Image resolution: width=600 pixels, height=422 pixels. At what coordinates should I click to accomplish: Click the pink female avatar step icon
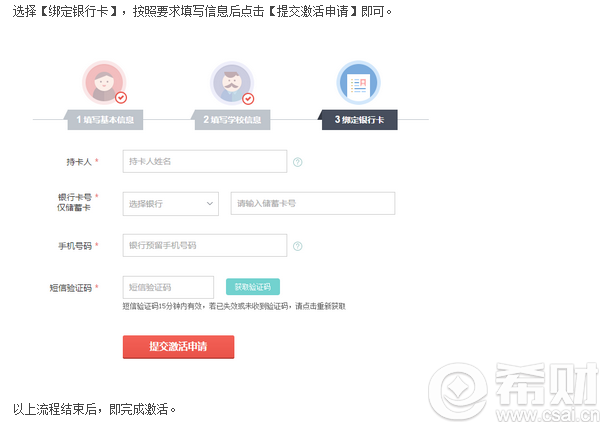(104, 82)
